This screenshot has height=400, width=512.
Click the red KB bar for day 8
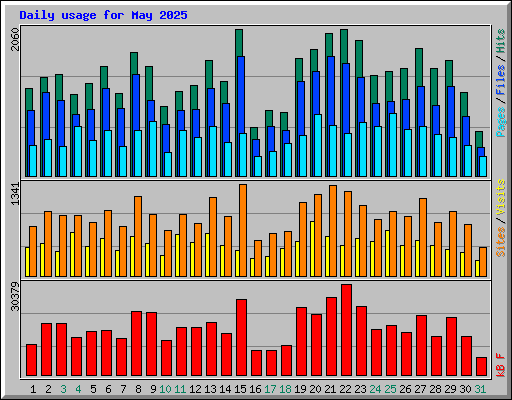point(136,343)
